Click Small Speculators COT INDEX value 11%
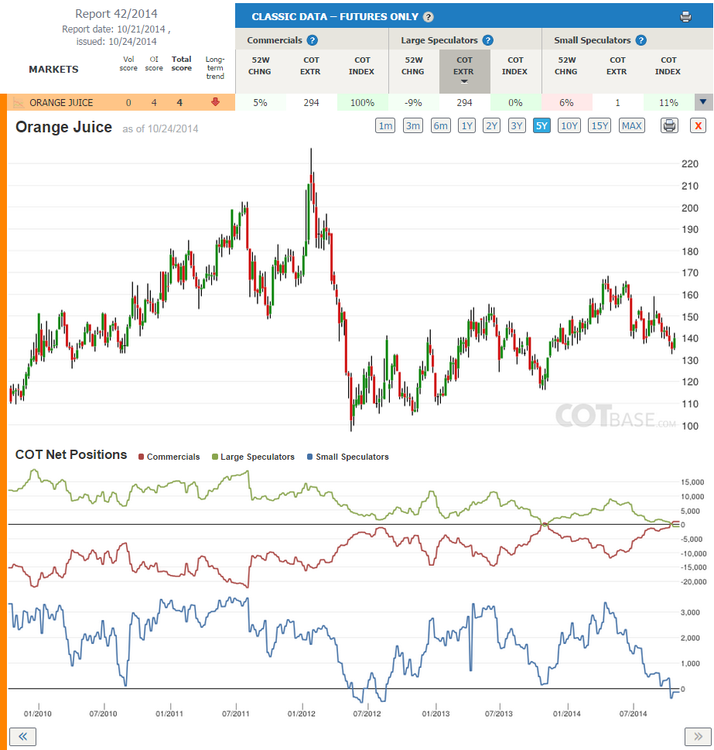This screenshot has height=750, width=714. click(x=669, y=102)
